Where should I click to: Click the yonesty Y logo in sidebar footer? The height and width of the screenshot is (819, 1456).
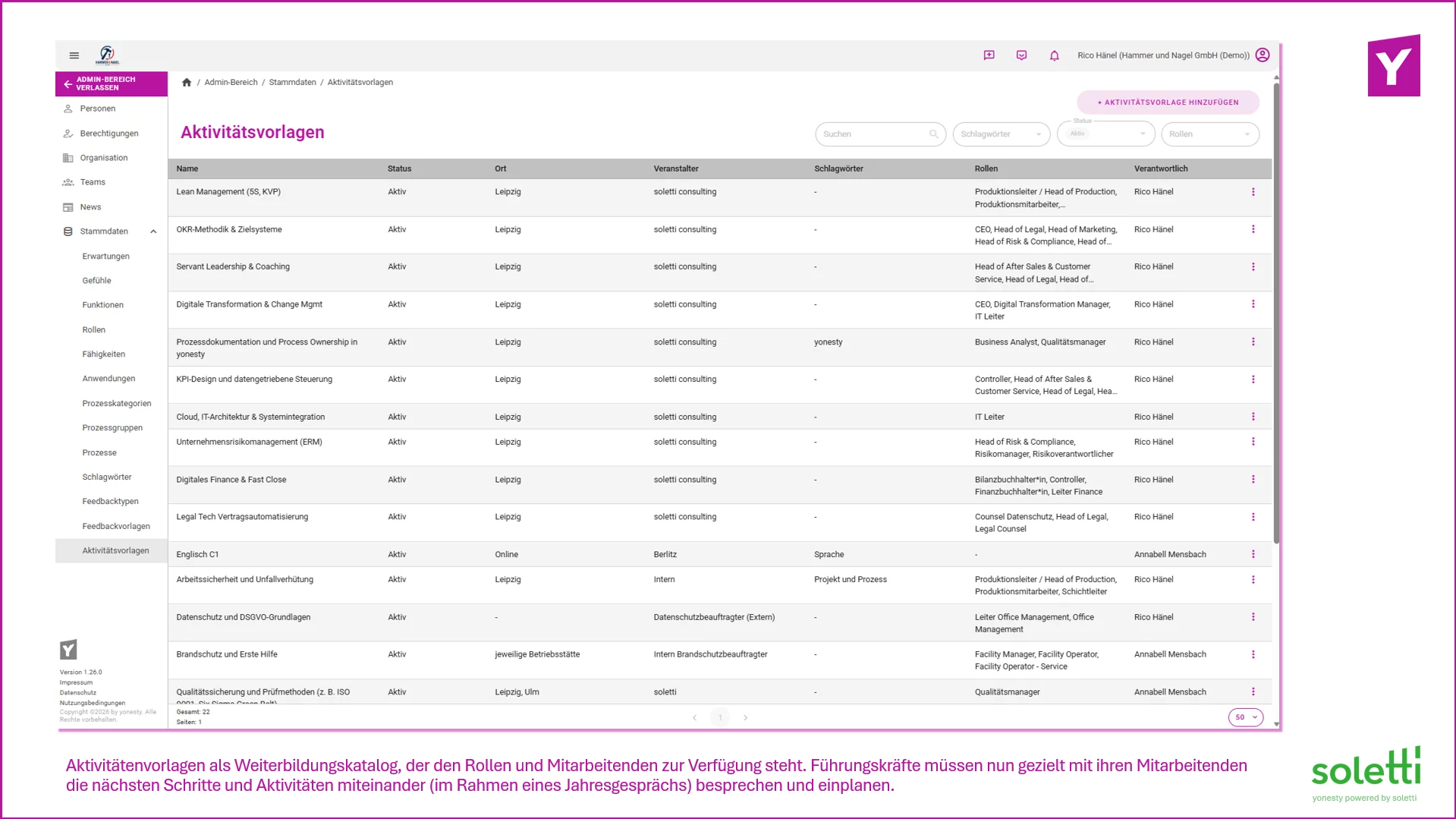pos(68,650)
